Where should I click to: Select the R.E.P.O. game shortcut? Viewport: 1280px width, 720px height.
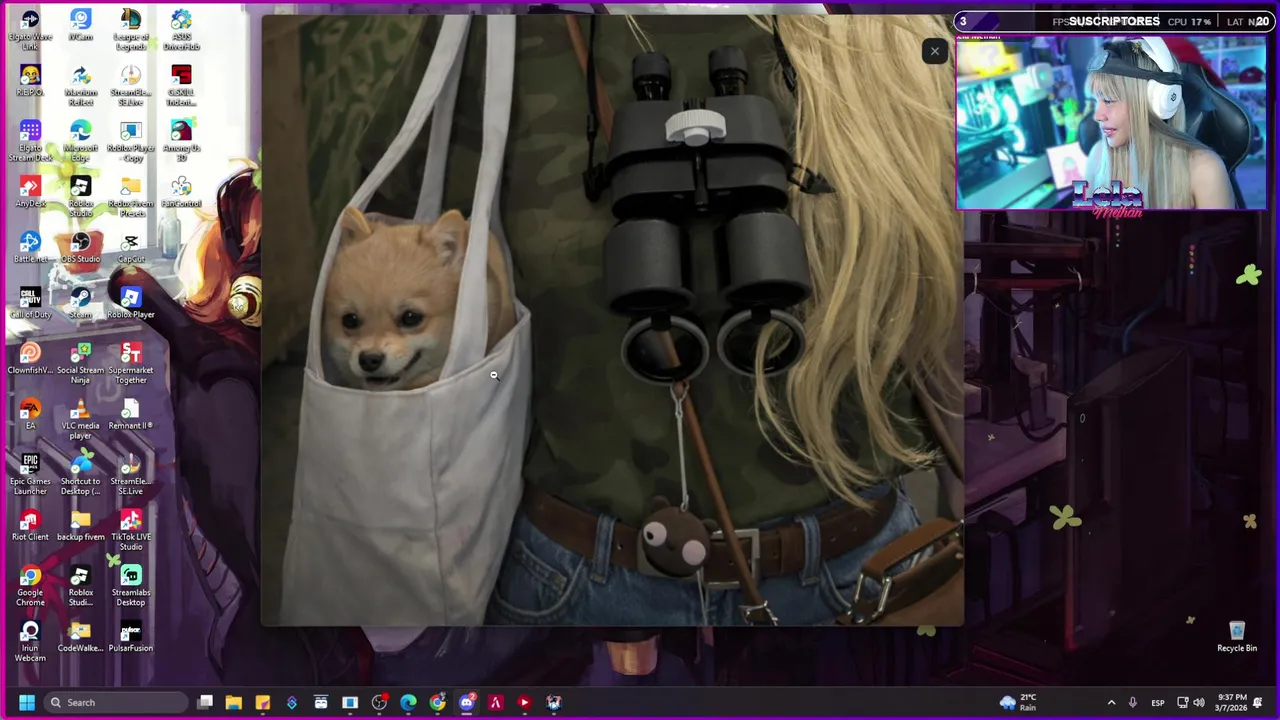pos(30,81)
